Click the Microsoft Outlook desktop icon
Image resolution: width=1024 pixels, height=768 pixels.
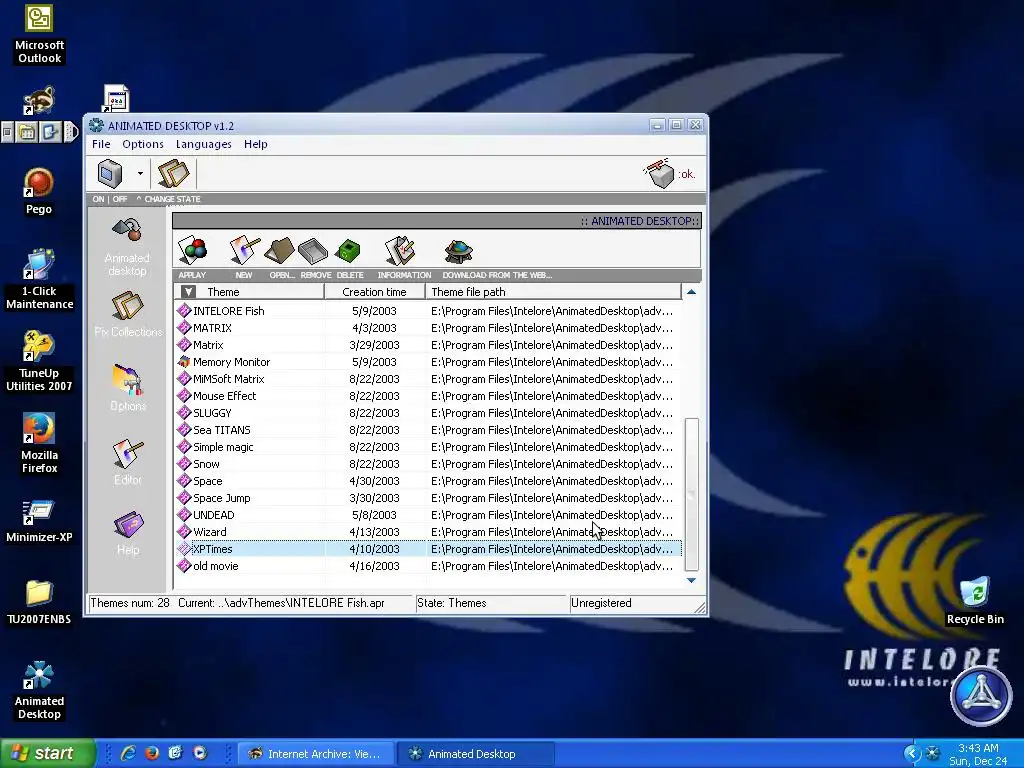[39, 33]
